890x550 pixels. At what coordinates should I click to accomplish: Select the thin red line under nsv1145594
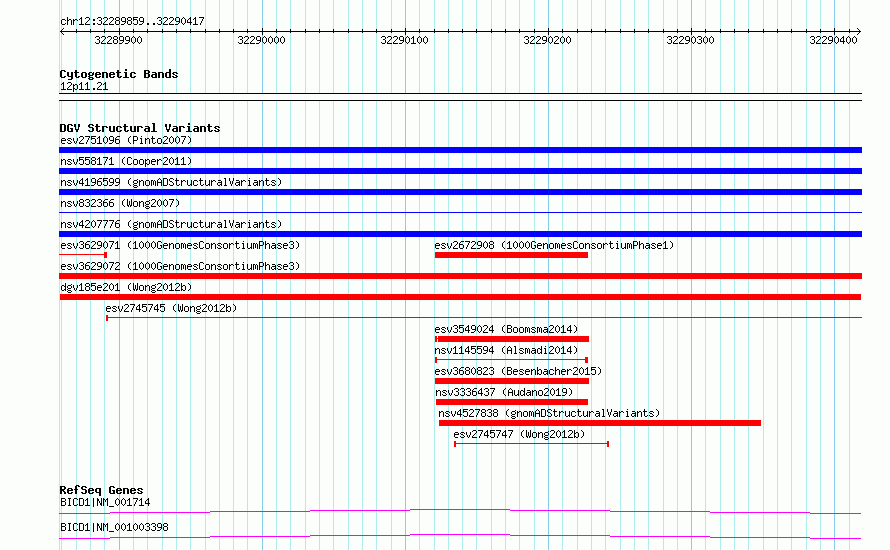511,360
